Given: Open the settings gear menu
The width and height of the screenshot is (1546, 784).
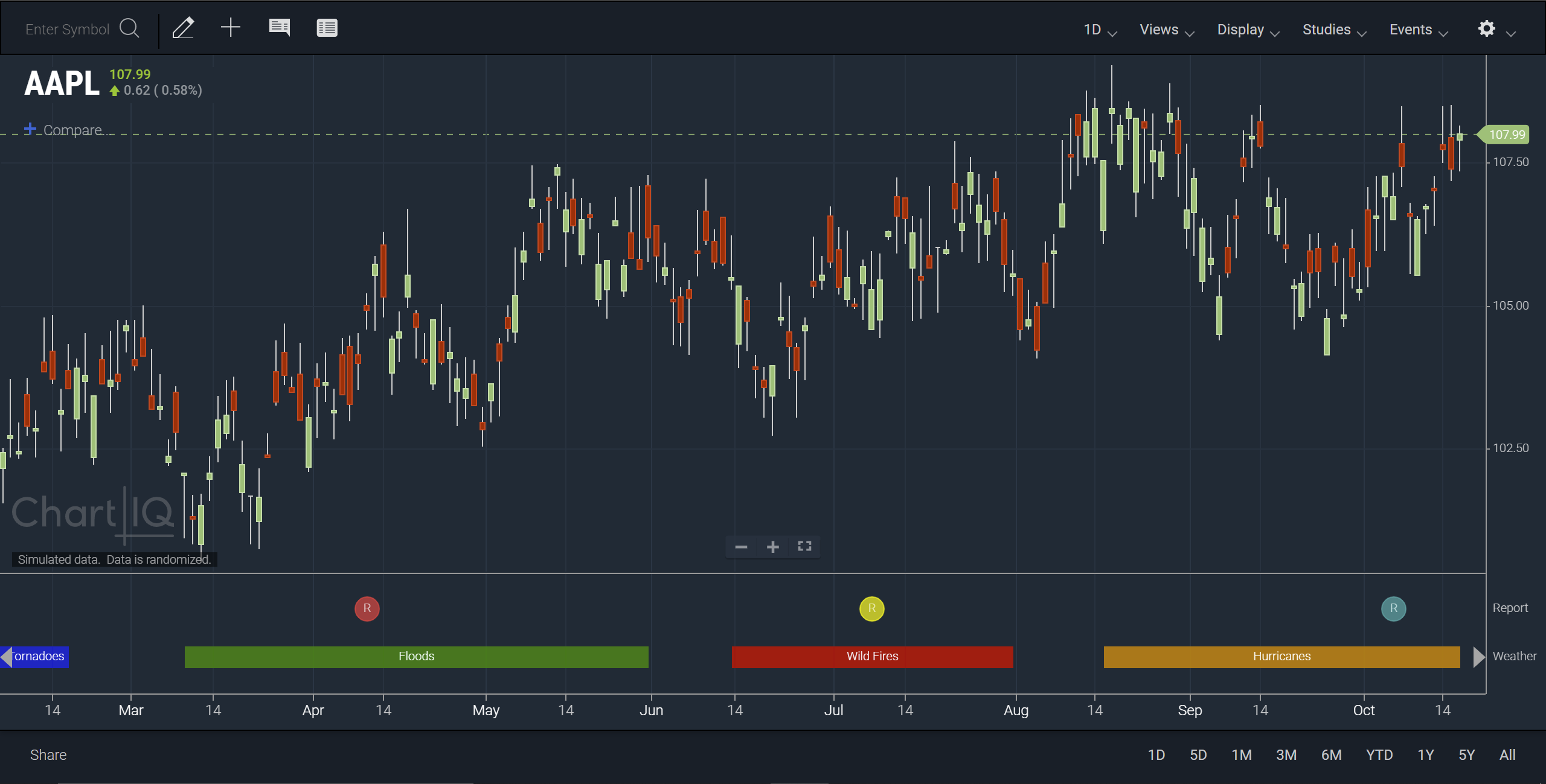Looking at the screenshot, I should pos(1487,28).
